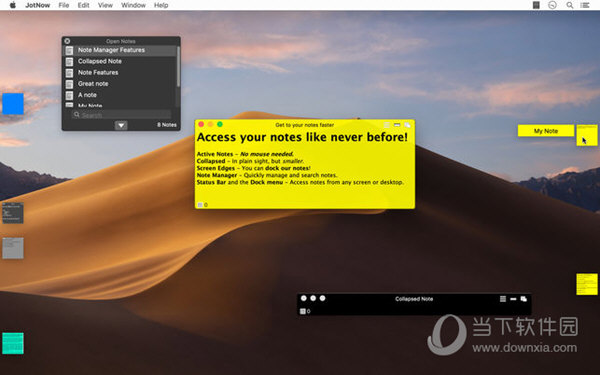Select the Collapsed Note row in list
This screenshot has height=375, width=600.
[x=120, y=61]
